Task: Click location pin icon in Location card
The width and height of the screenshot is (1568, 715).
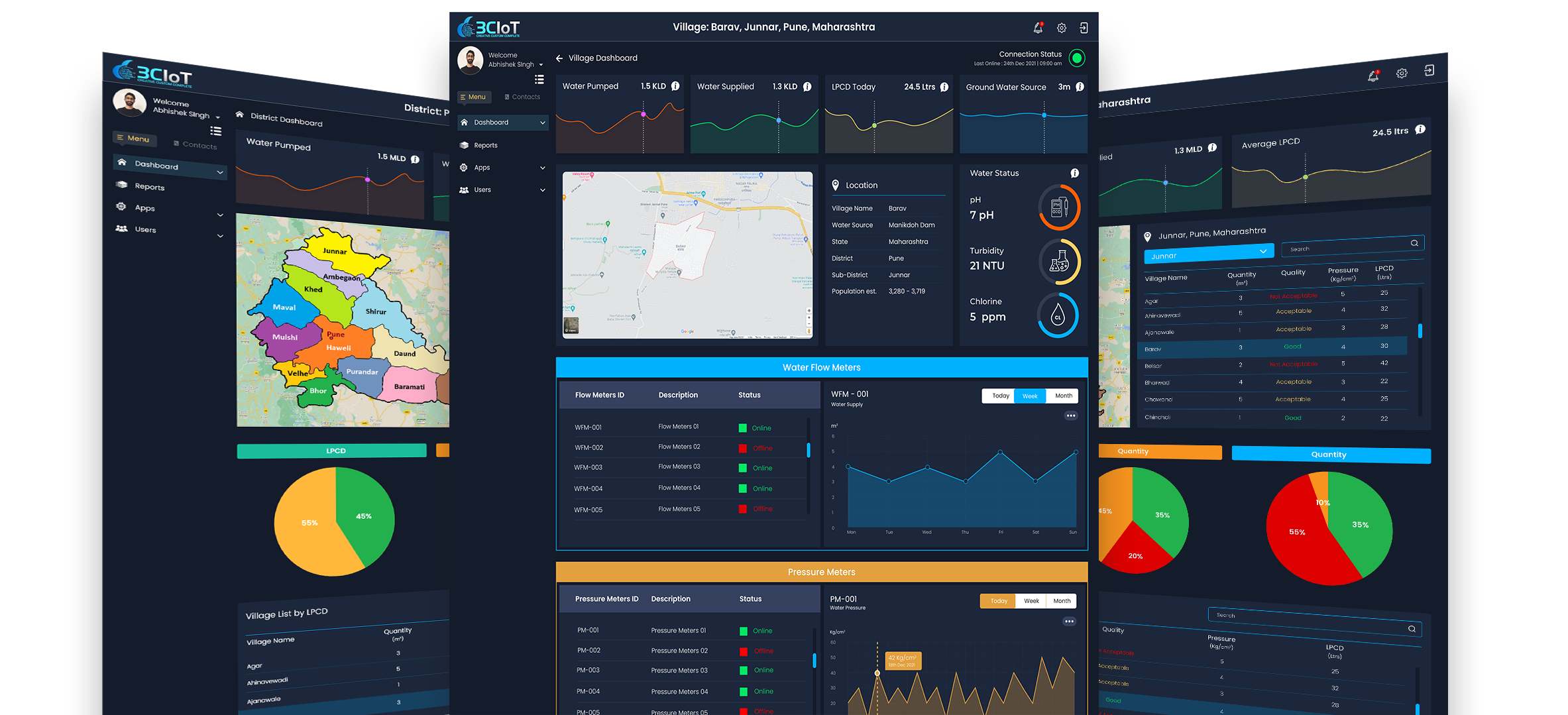Action: pyautogui.click(x=836, y=185)
